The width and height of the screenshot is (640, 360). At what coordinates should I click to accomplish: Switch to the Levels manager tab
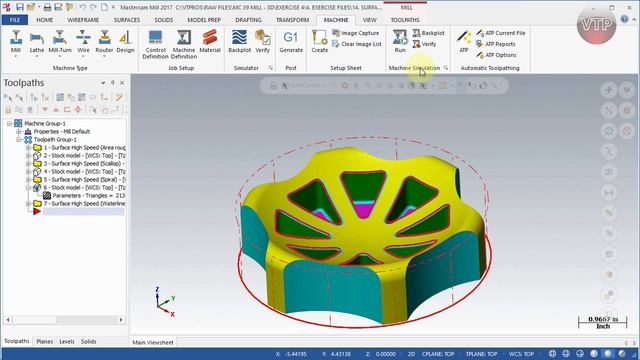tap(67, 342)
